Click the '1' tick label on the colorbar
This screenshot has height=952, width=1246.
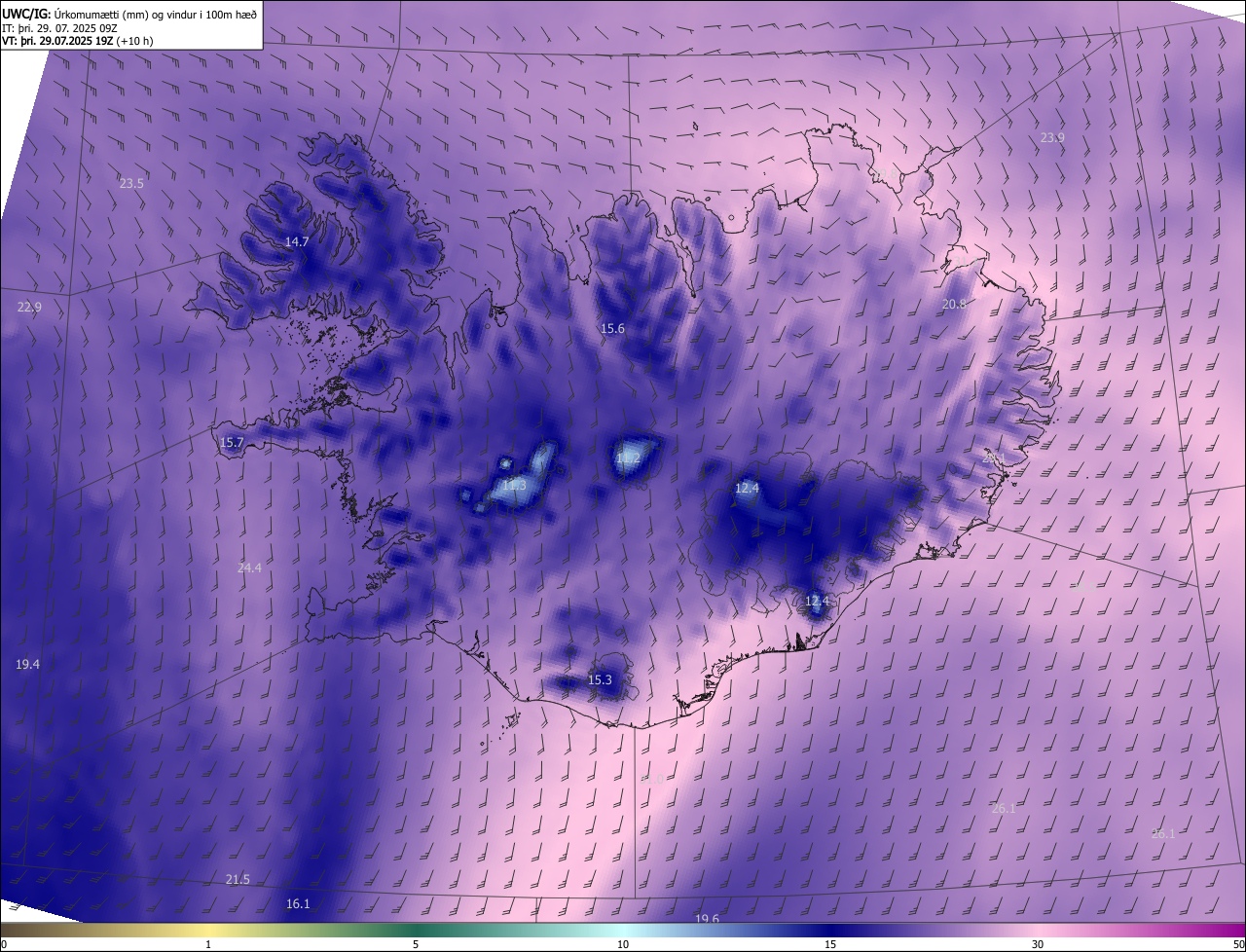(208, 944)
